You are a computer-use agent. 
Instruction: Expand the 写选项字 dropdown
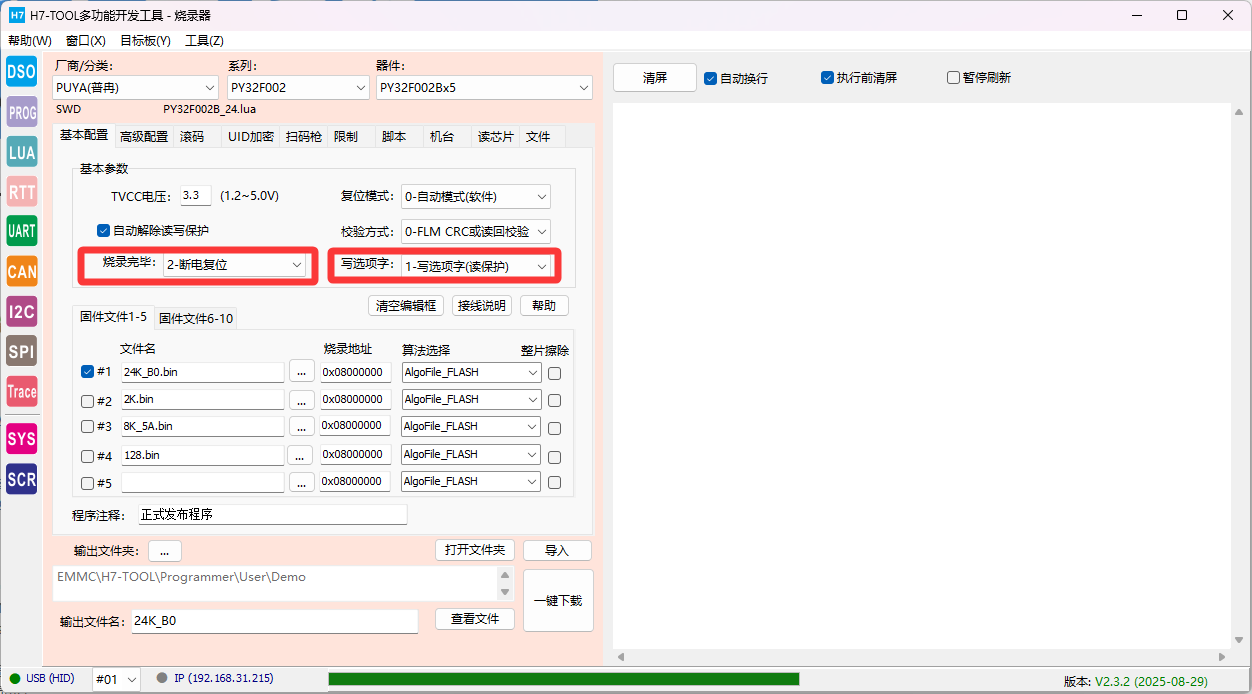(476, 266)
